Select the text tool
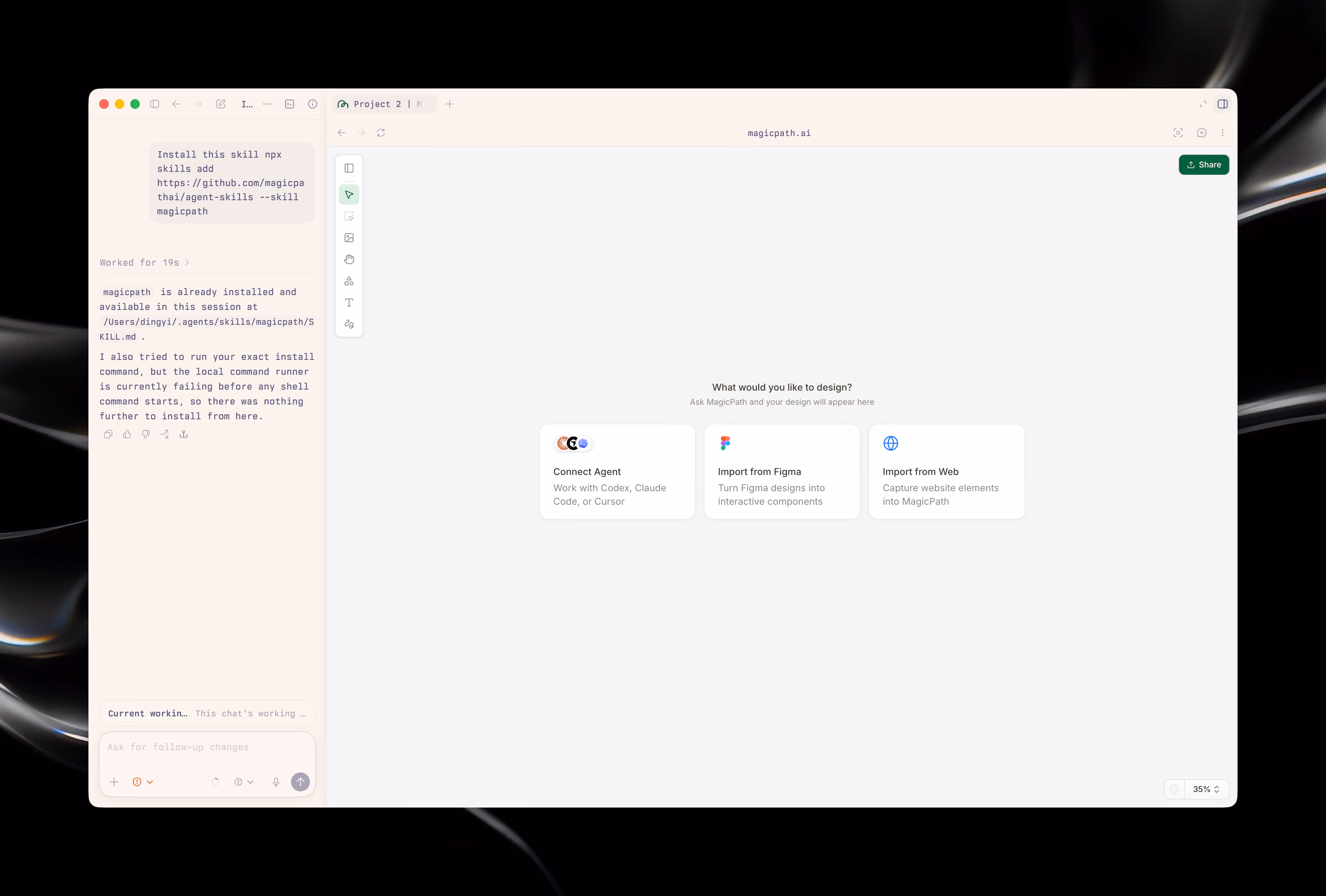This screenshot has height=896, width=1326. [349, 302]
